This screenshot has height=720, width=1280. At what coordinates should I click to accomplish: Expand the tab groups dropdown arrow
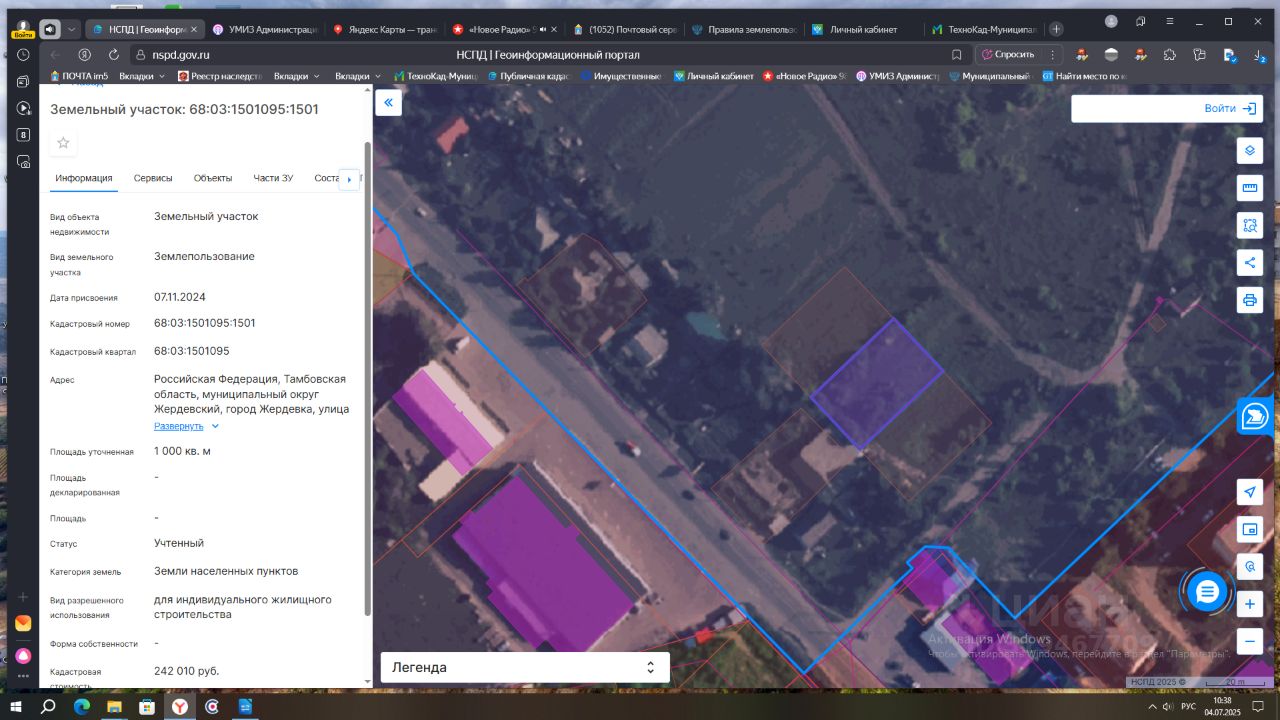(x=73, y=29)
